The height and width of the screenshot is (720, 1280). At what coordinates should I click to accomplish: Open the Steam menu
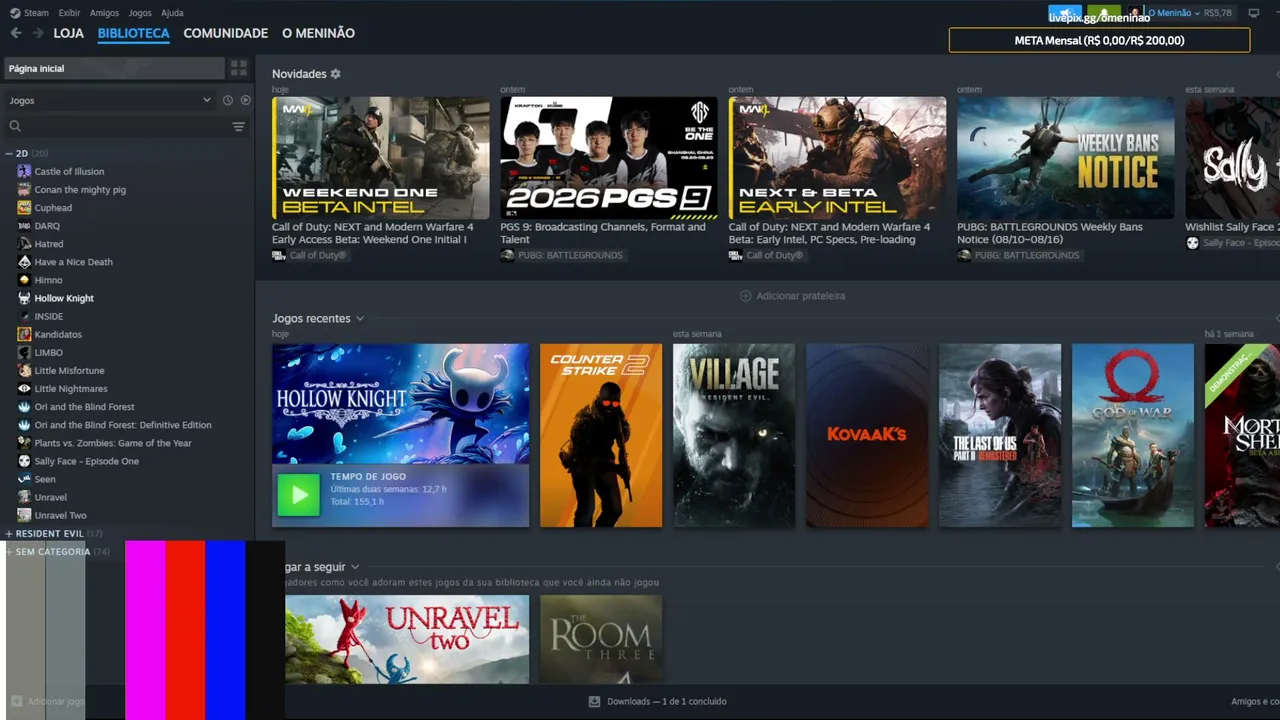coord(30,13)
